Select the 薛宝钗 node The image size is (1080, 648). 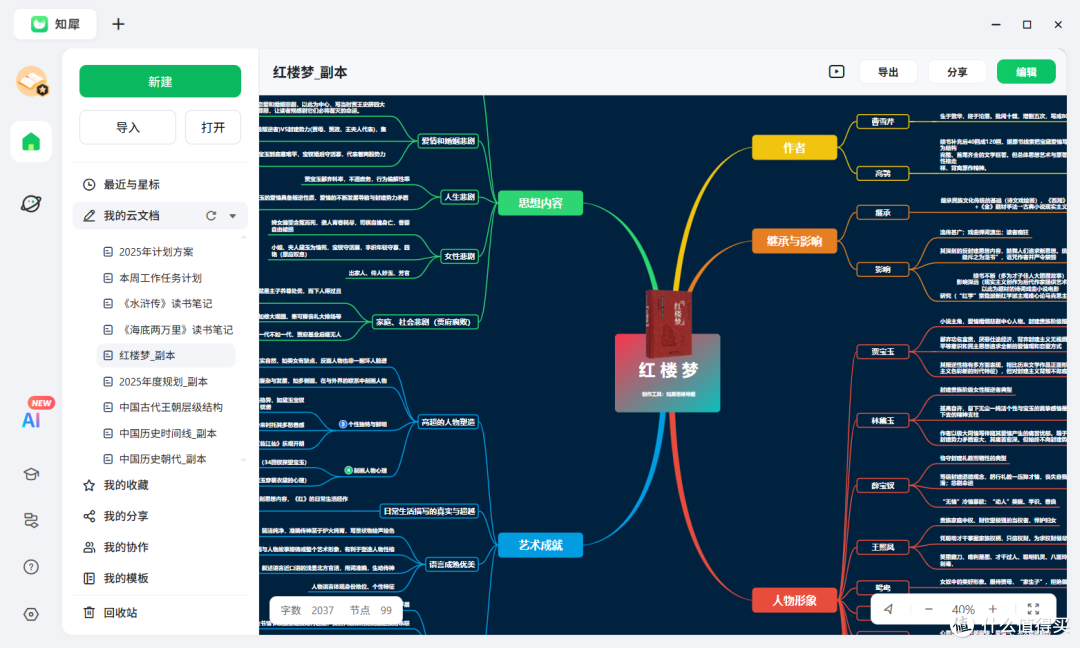point(882,485)
